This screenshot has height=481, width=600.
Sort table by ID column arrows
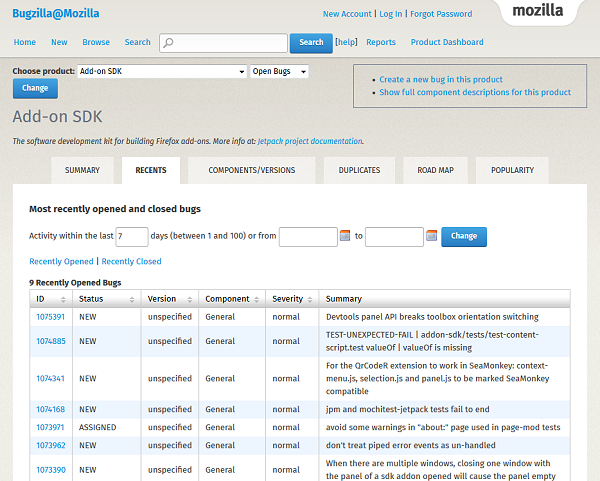tap(64, 299)
